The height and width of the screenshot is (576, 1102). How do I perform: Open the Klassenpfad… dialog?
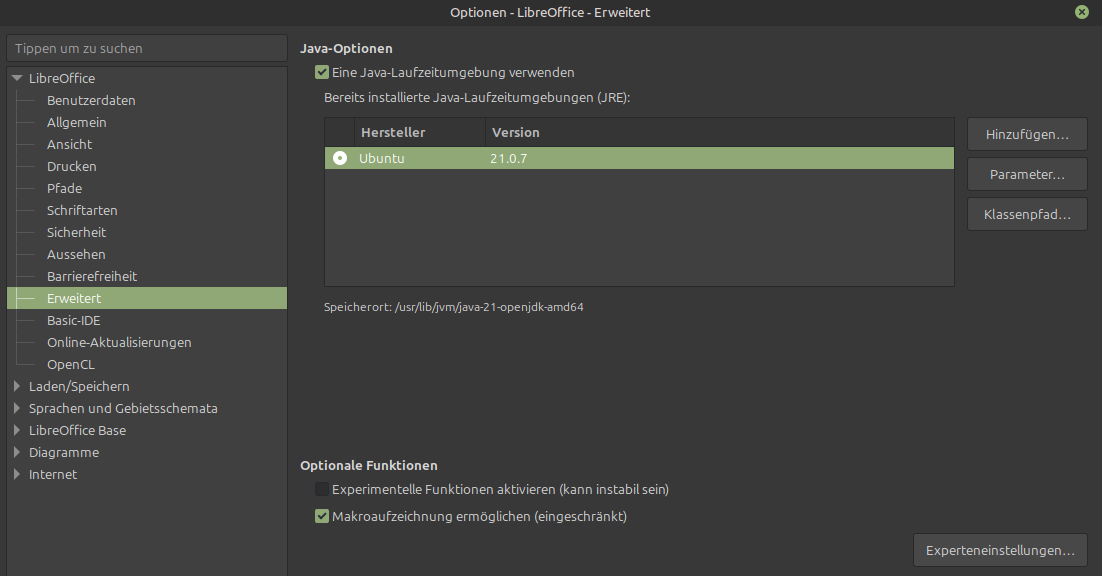click(x=1028, y=214)
